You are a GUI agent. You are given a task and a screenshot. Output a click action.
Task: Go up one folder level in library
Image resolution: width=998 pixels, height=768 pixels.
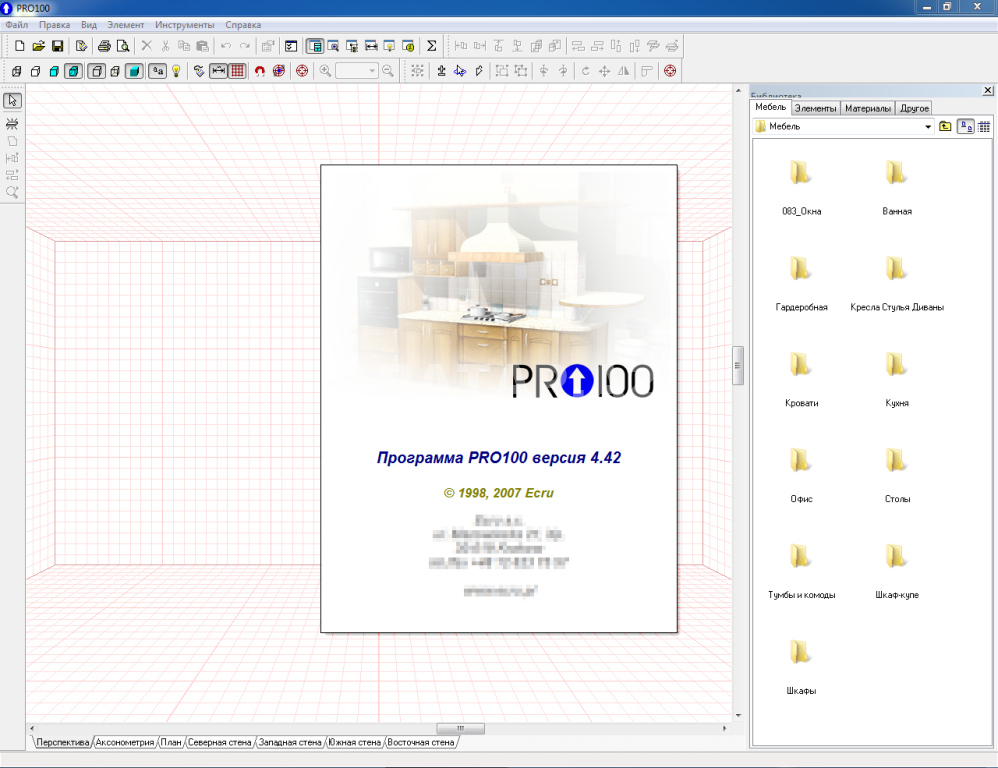click(x=946, y=127)
